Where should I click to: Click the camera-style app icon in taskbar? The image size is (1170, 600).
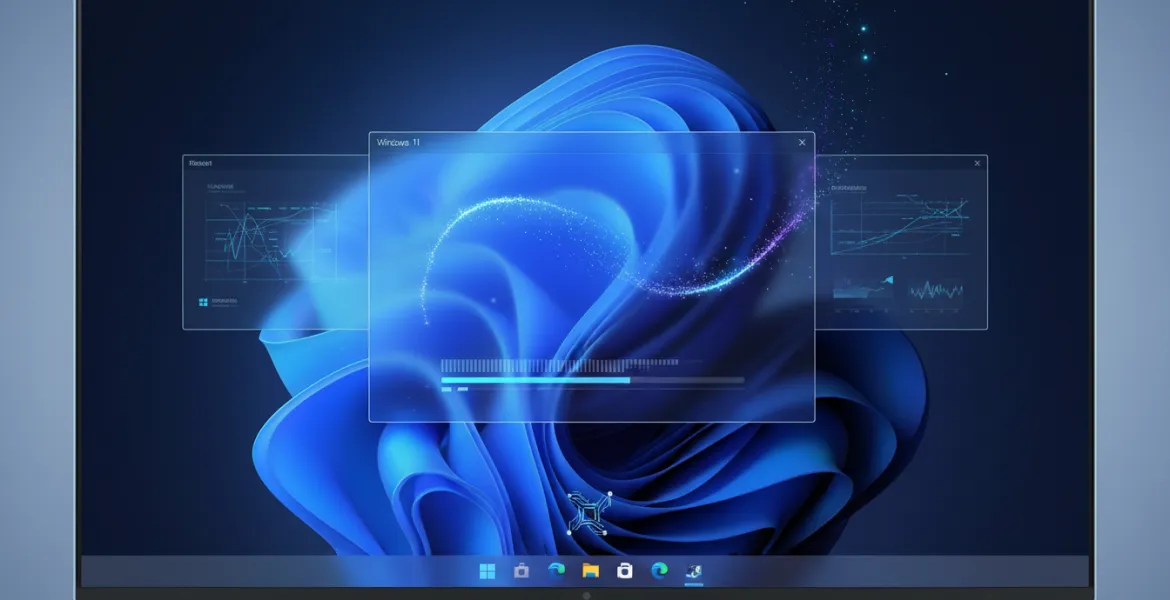click(521, 571)
